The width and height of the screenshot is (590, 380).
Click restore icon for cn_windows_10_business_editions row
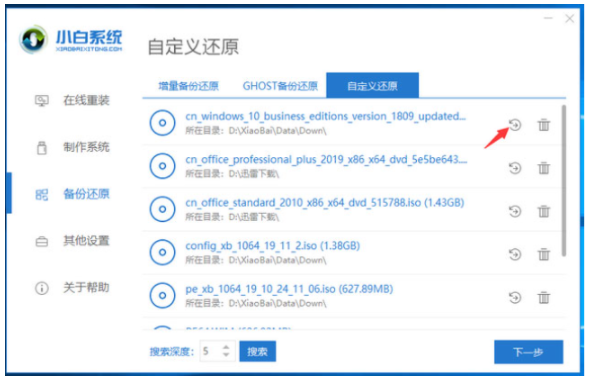[x=515, y=125]
